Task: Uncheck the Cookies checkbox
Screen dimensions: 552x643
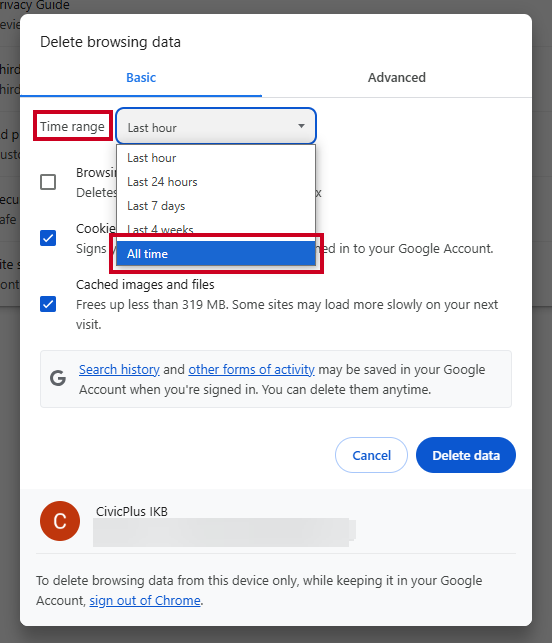Action: point(48,238)
